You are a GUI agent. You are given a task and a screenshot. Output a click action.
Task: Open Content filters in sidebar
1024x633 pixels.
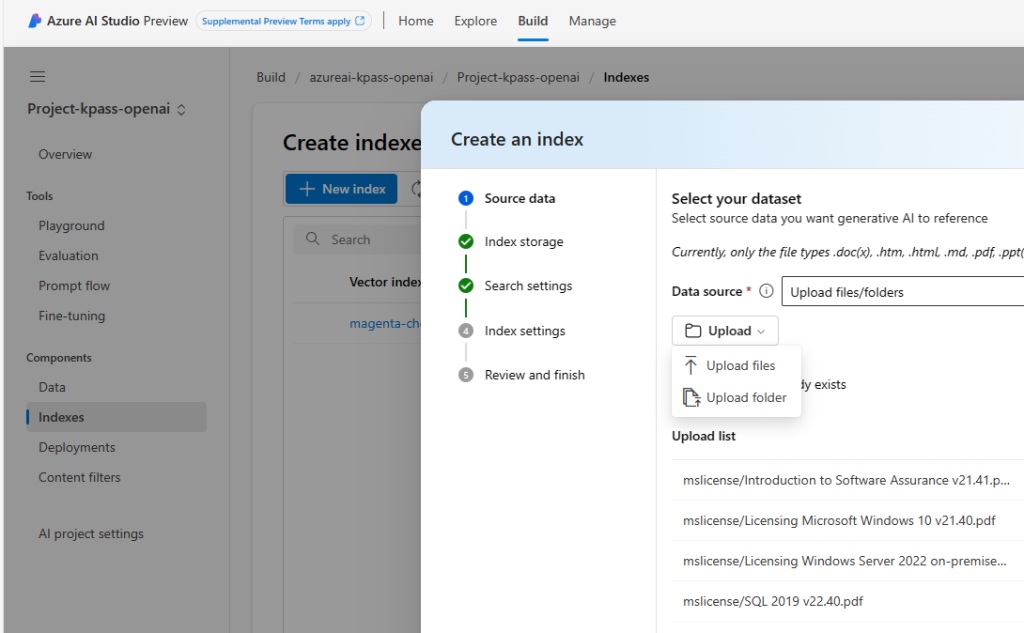[79, 477]
